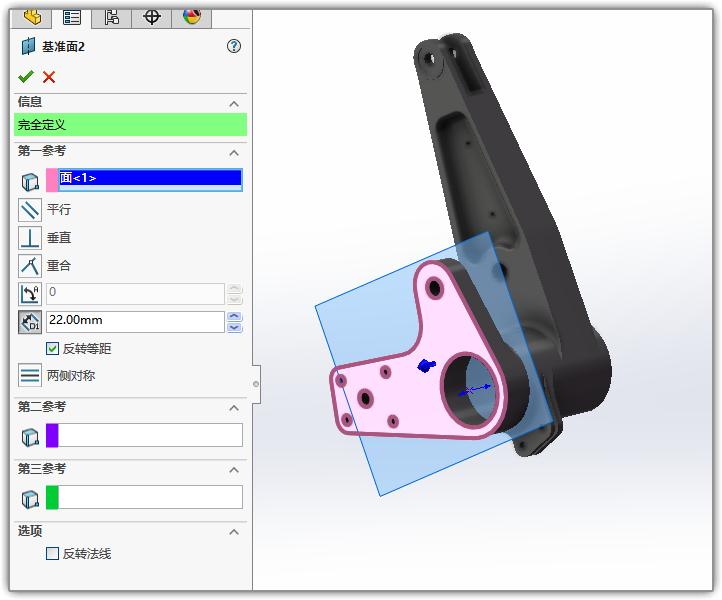Collapse the 第二参考 section
Viewport: 722px width, 600px height.
click(234, 408)
